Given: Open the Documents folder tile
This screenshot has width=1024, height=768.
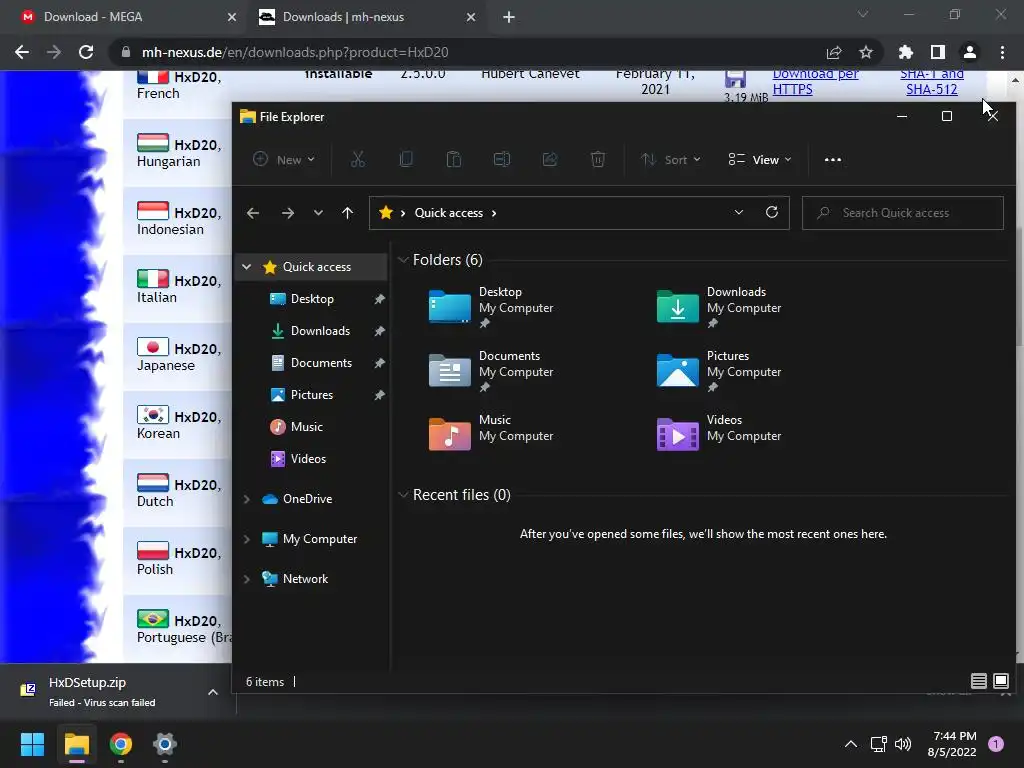Looking at the screenshot, I should 491,370.
